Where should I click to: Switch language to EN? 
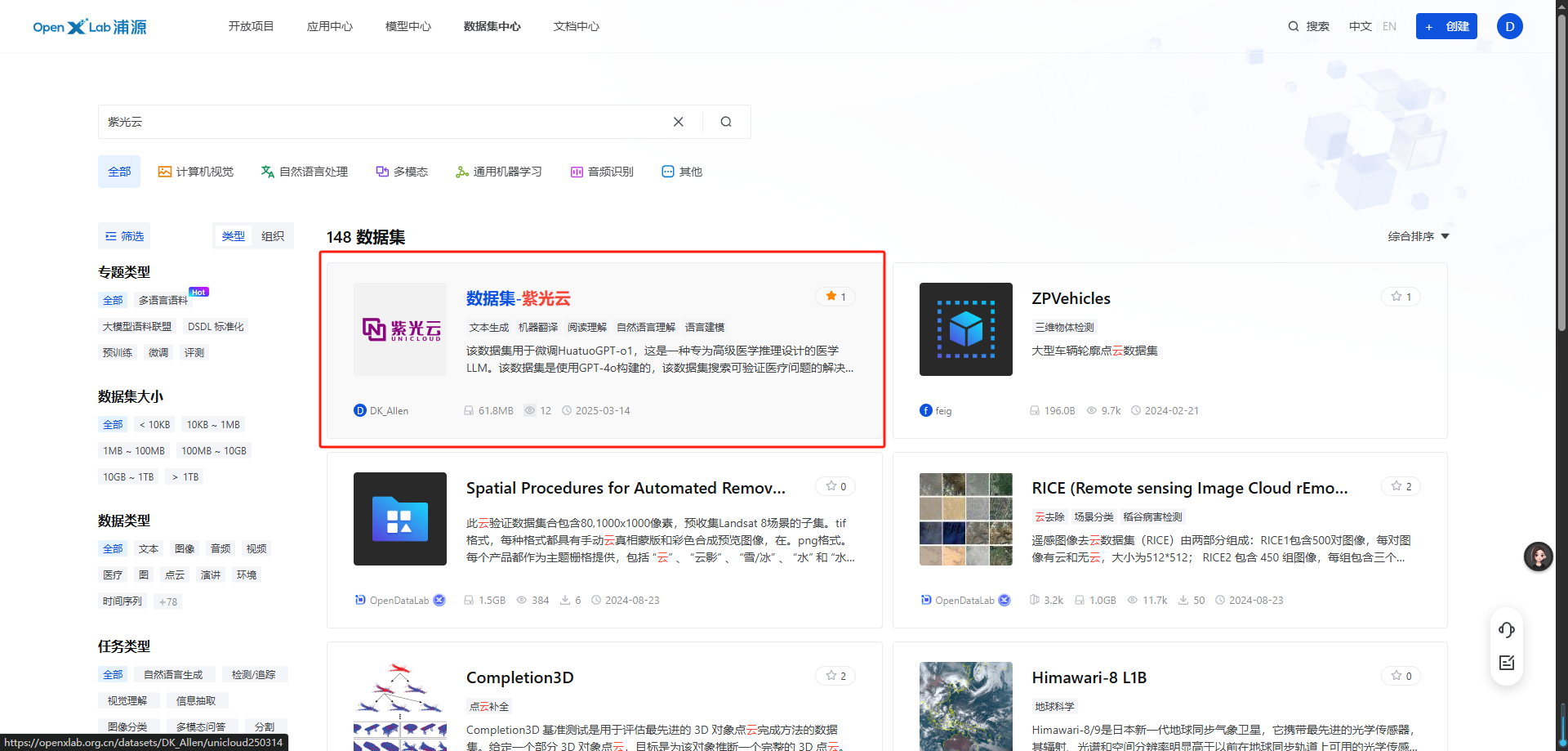(1389, 26)
